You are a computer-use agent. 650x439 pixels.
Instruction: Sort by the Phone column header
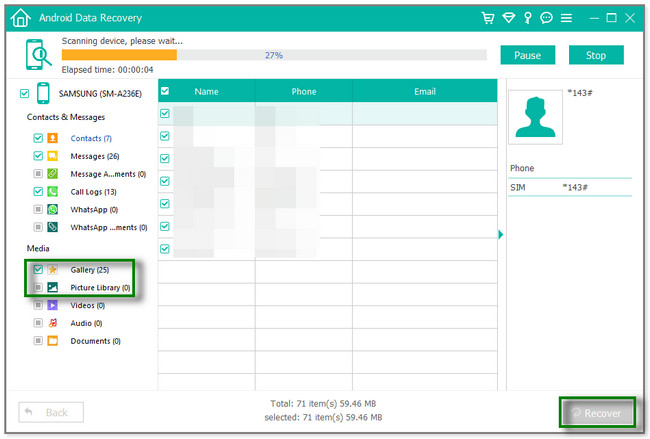[x=304, y=91]
